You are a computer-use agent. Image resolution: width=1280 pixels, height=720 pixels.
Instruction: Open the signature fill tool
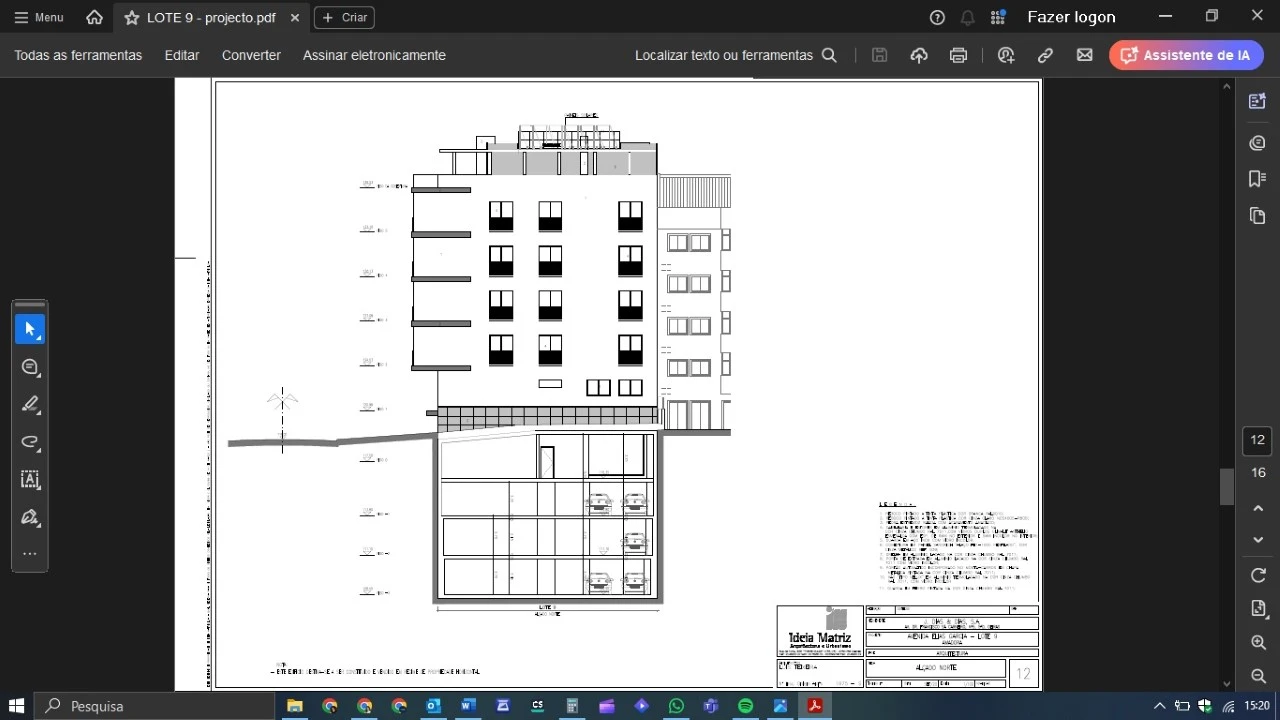click(x=30, y=517)
